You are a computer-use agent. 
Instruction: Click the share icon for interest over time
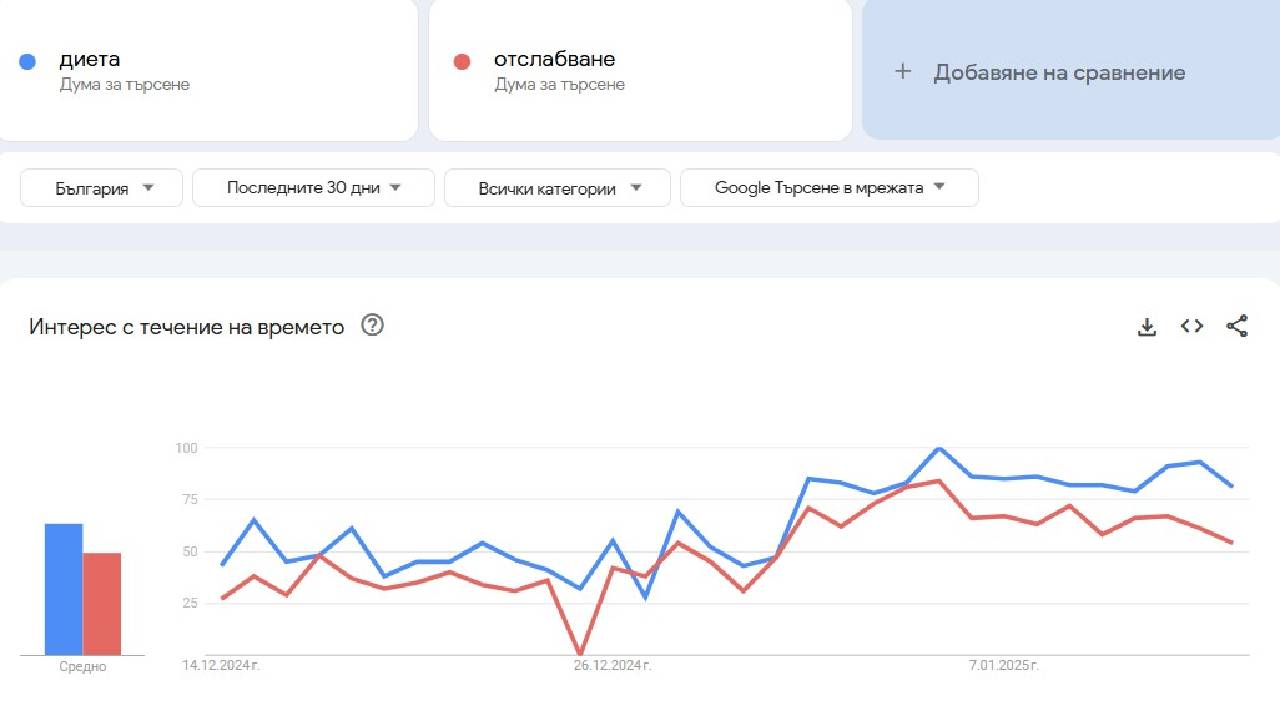(1237, 325)
